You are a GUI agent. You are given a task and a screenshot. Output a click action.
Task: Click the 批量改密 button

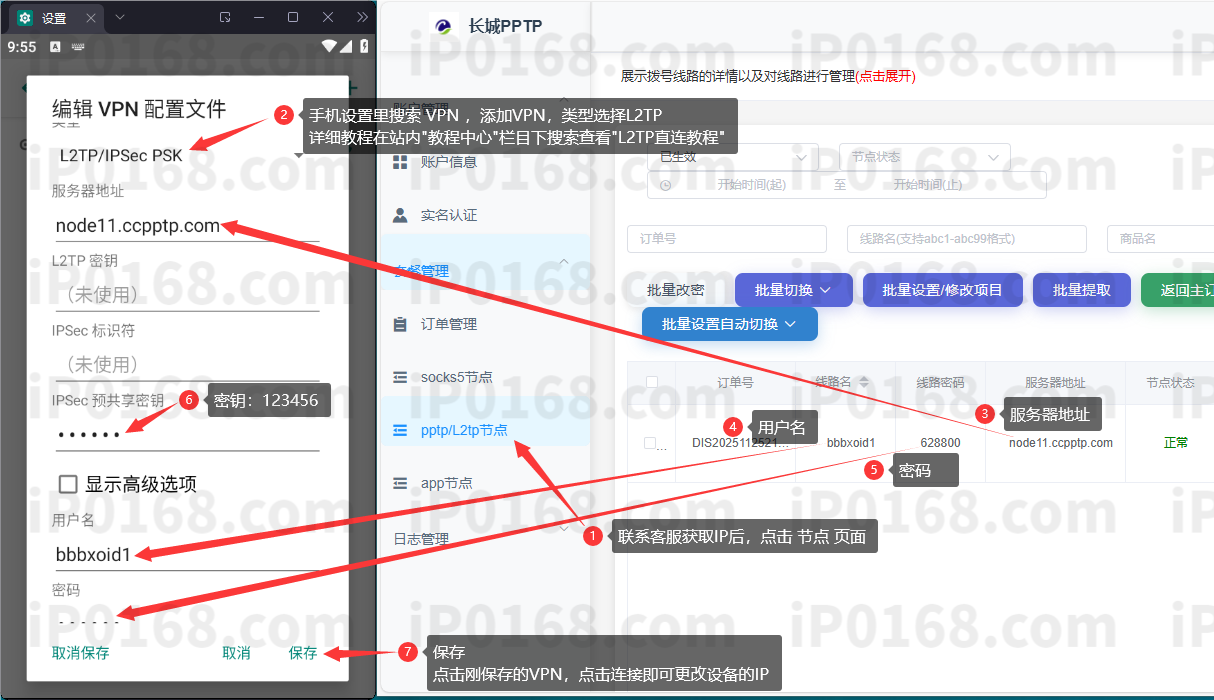tap(676, 290)
